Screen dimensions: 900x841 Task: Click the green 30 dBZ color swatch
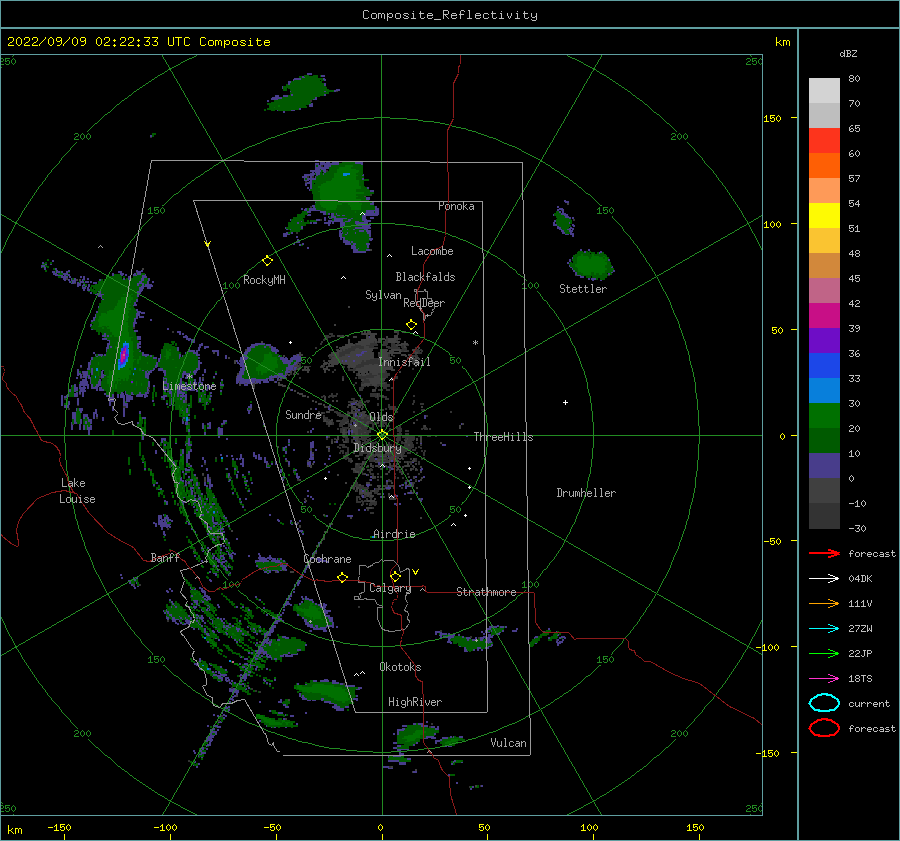pos(824,415)
